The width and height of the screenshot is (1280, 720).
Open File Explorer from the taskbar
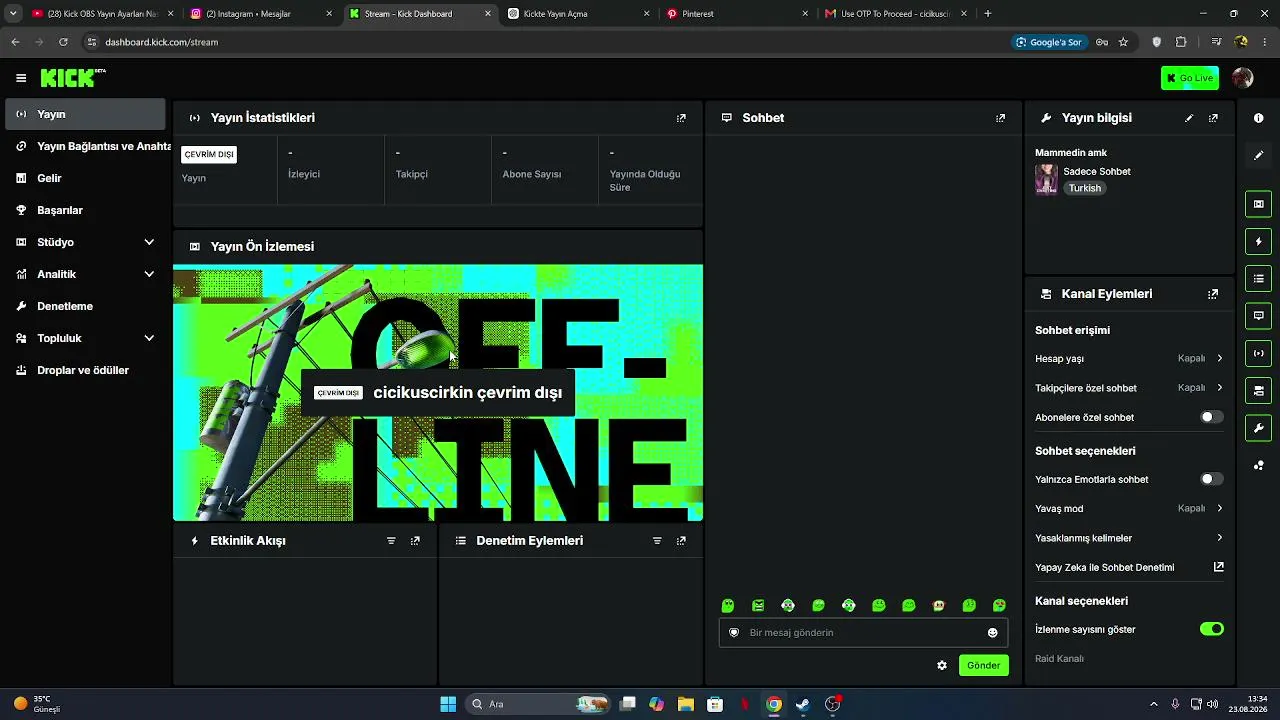coord(686,704)
